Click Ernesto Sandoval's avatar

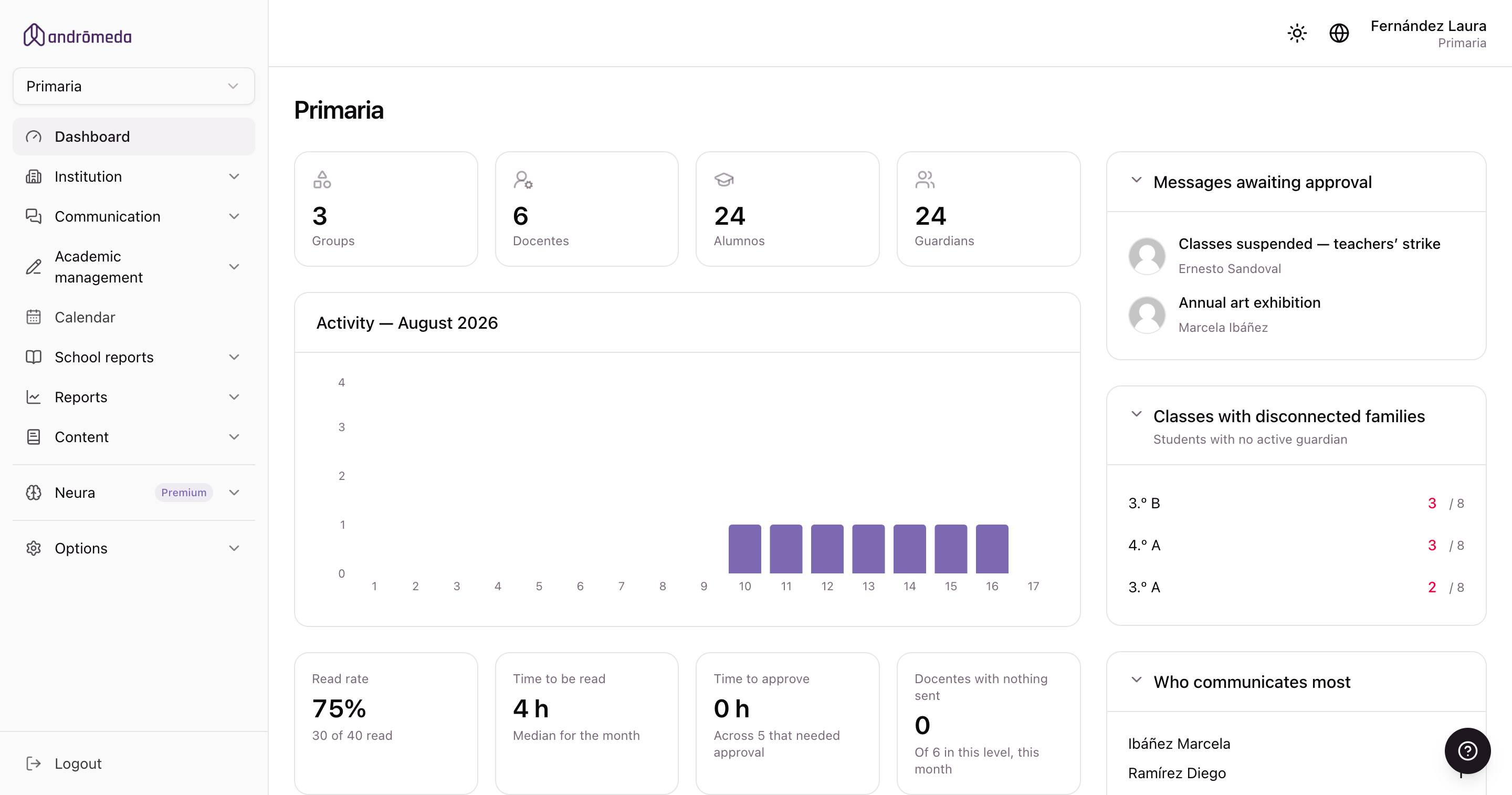click(1147, 256)
